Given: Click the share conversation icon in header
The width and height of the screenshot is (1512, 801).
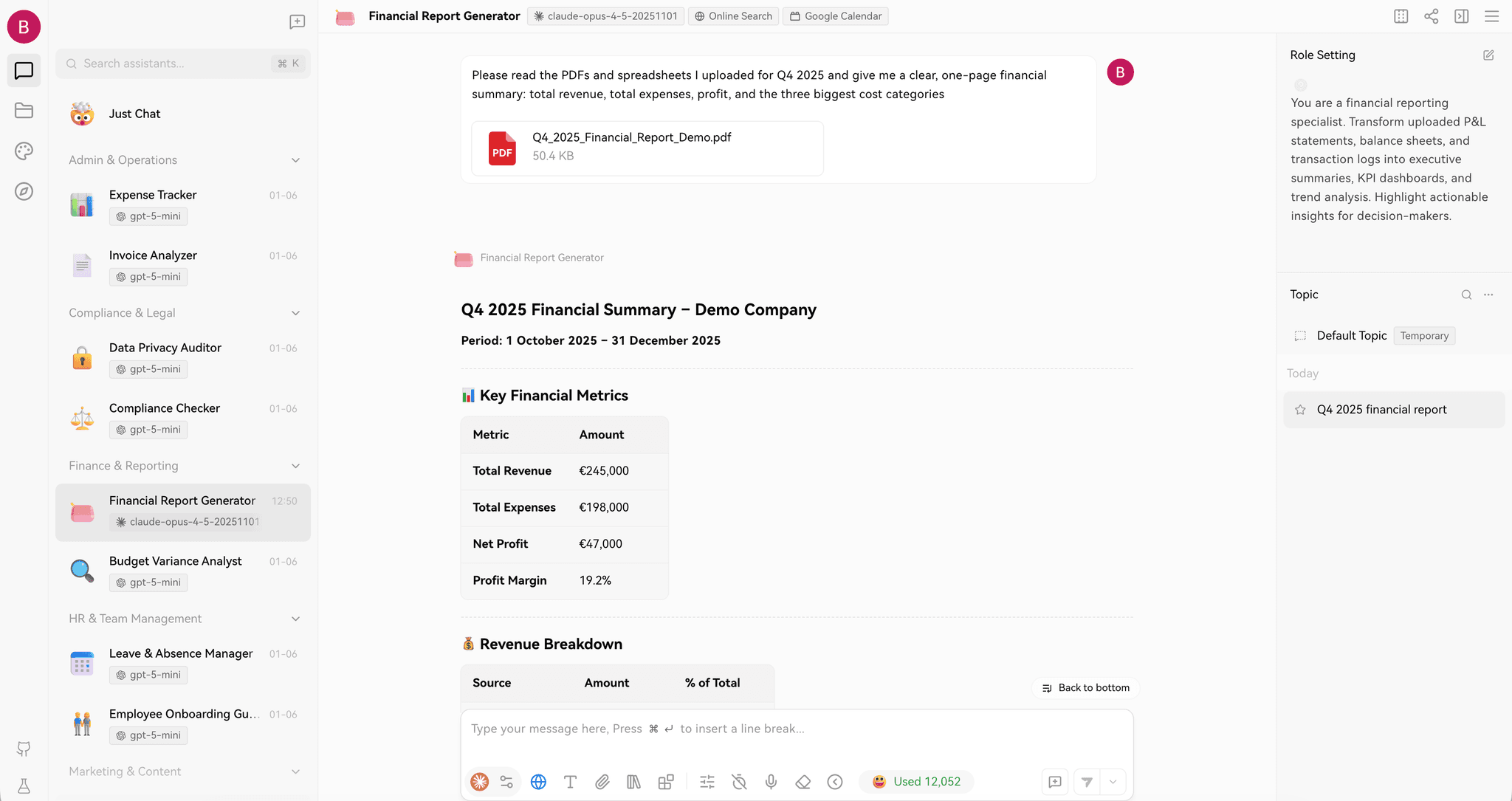Looking at the screenshot, I should click(1431, 16).
